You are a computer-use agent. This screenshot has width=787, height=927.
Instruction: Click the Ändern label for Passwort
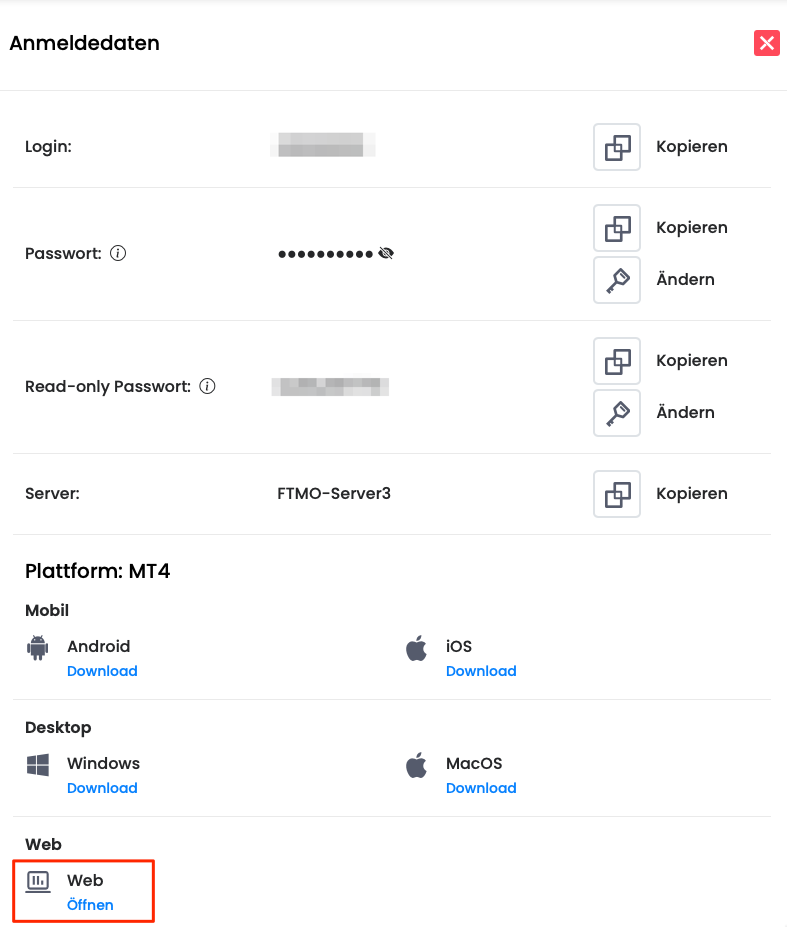(x=685, y=280)
